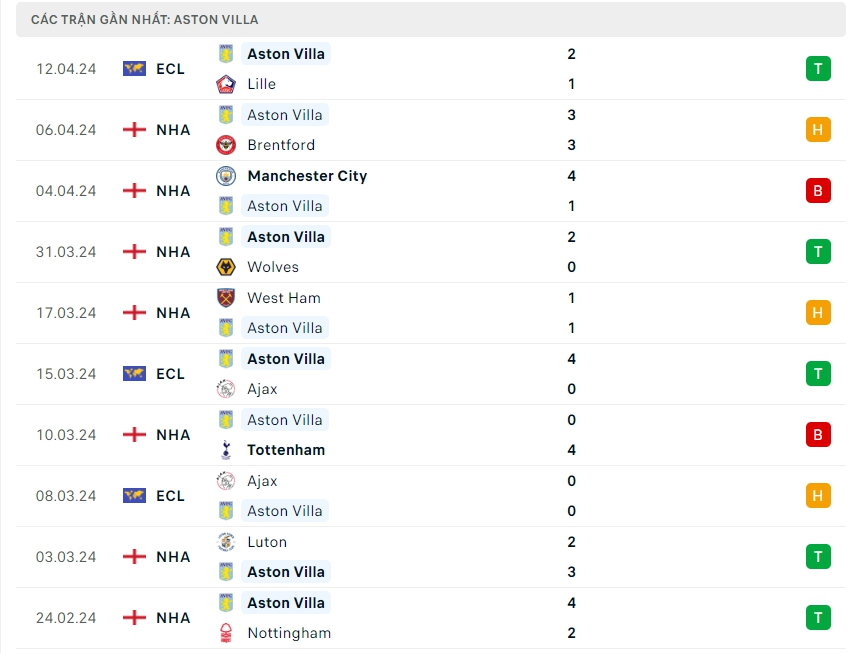Click the Nottingham crest icon
This screenshot has width=859, height=653.
(226, 633)
